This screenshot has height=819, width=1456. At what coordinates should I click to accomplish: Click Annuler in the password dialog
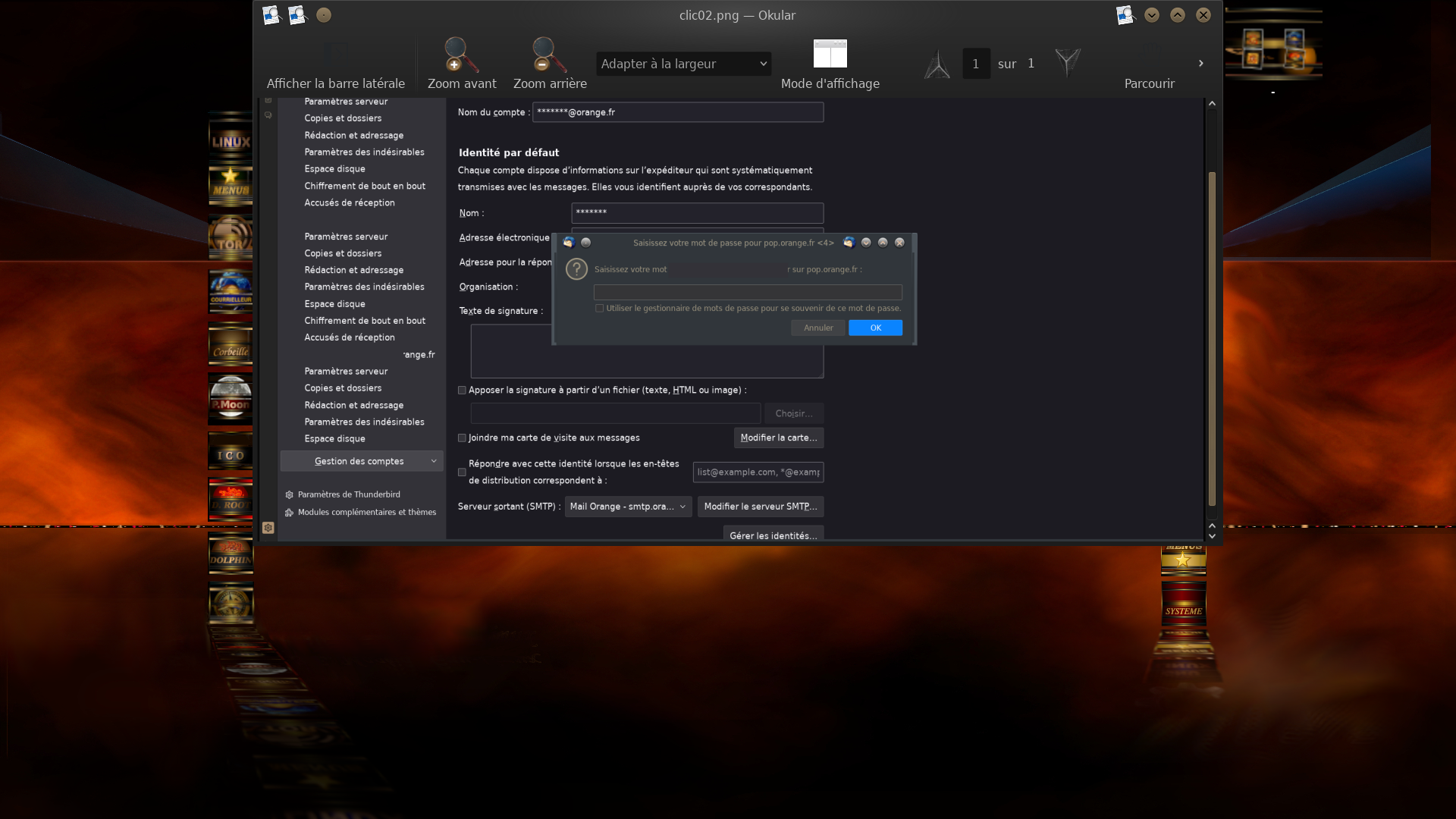point(818,328)
